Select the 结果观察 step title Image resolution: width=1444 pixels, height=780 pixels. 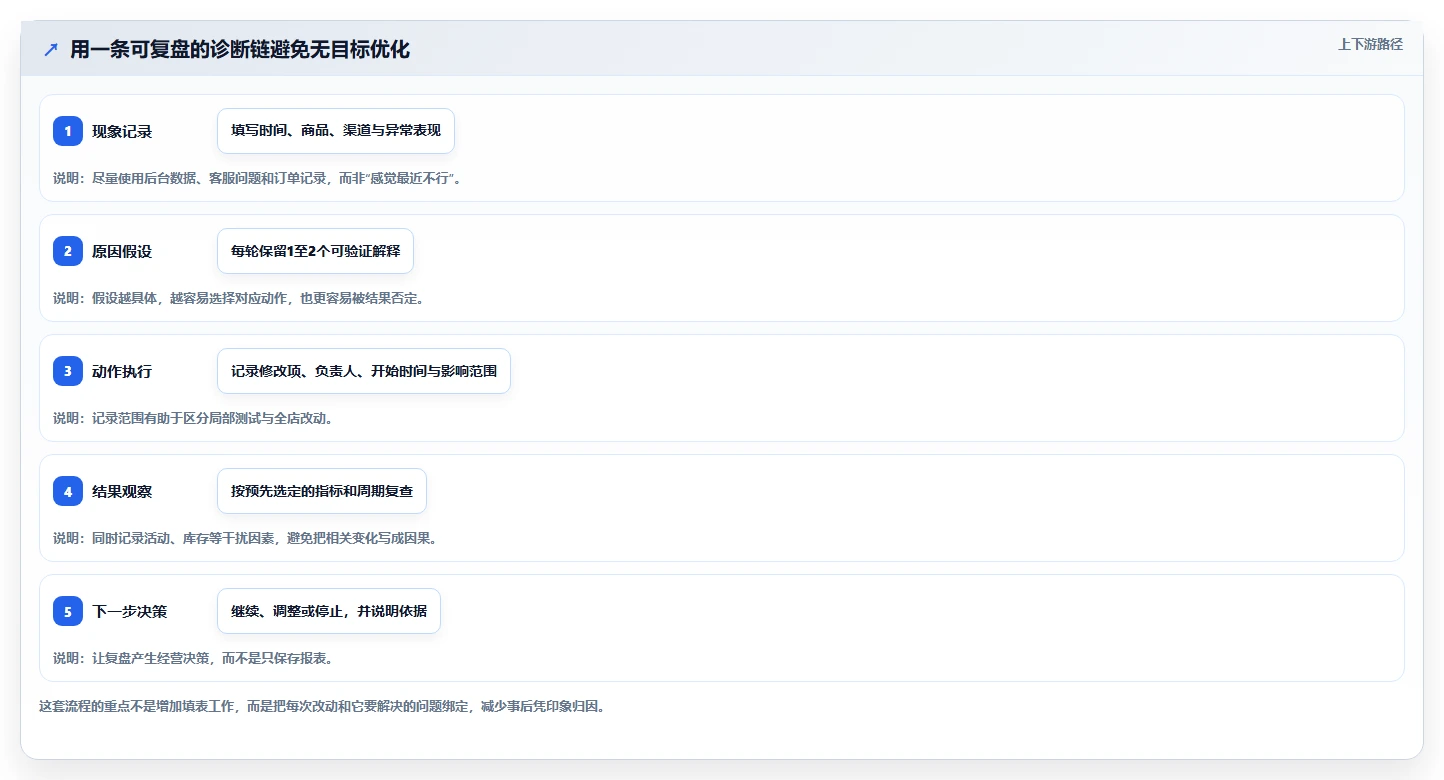[x=122, y=491]
